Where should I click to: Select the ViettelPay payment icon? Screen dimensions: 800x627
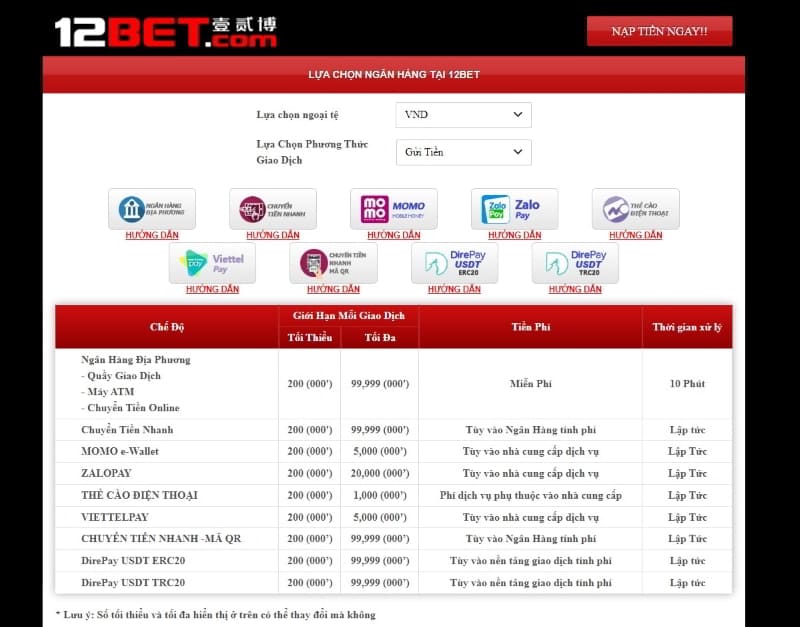point(213,262)
